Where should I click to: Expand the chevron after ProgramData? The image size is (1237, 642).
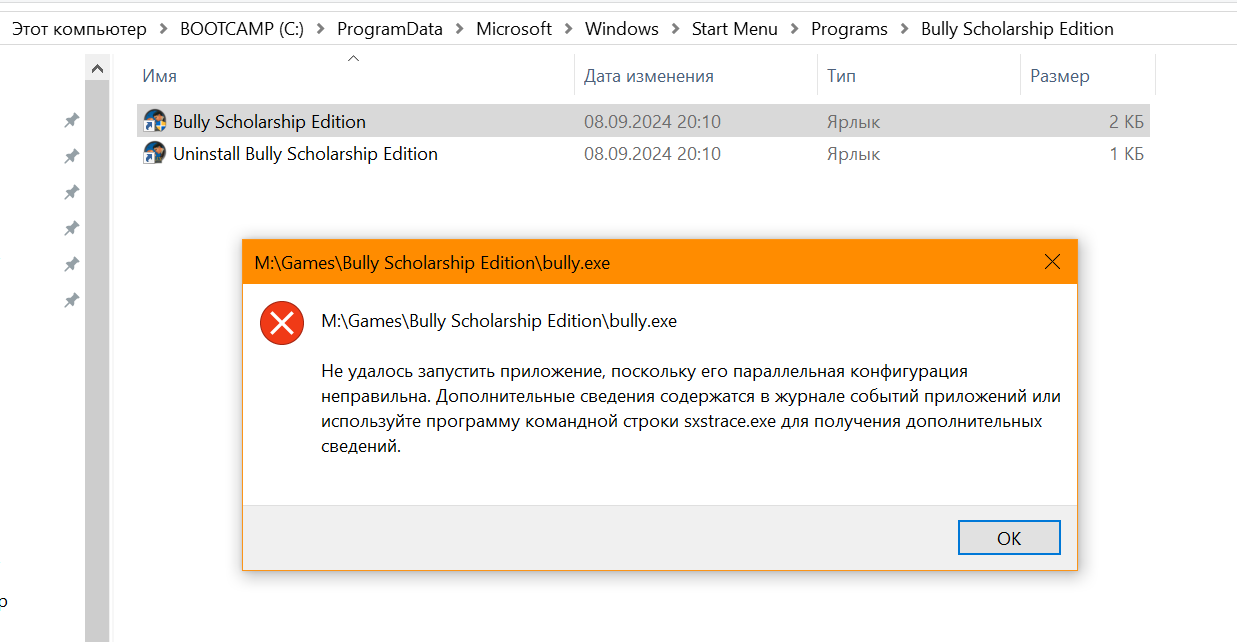point(460,29)
